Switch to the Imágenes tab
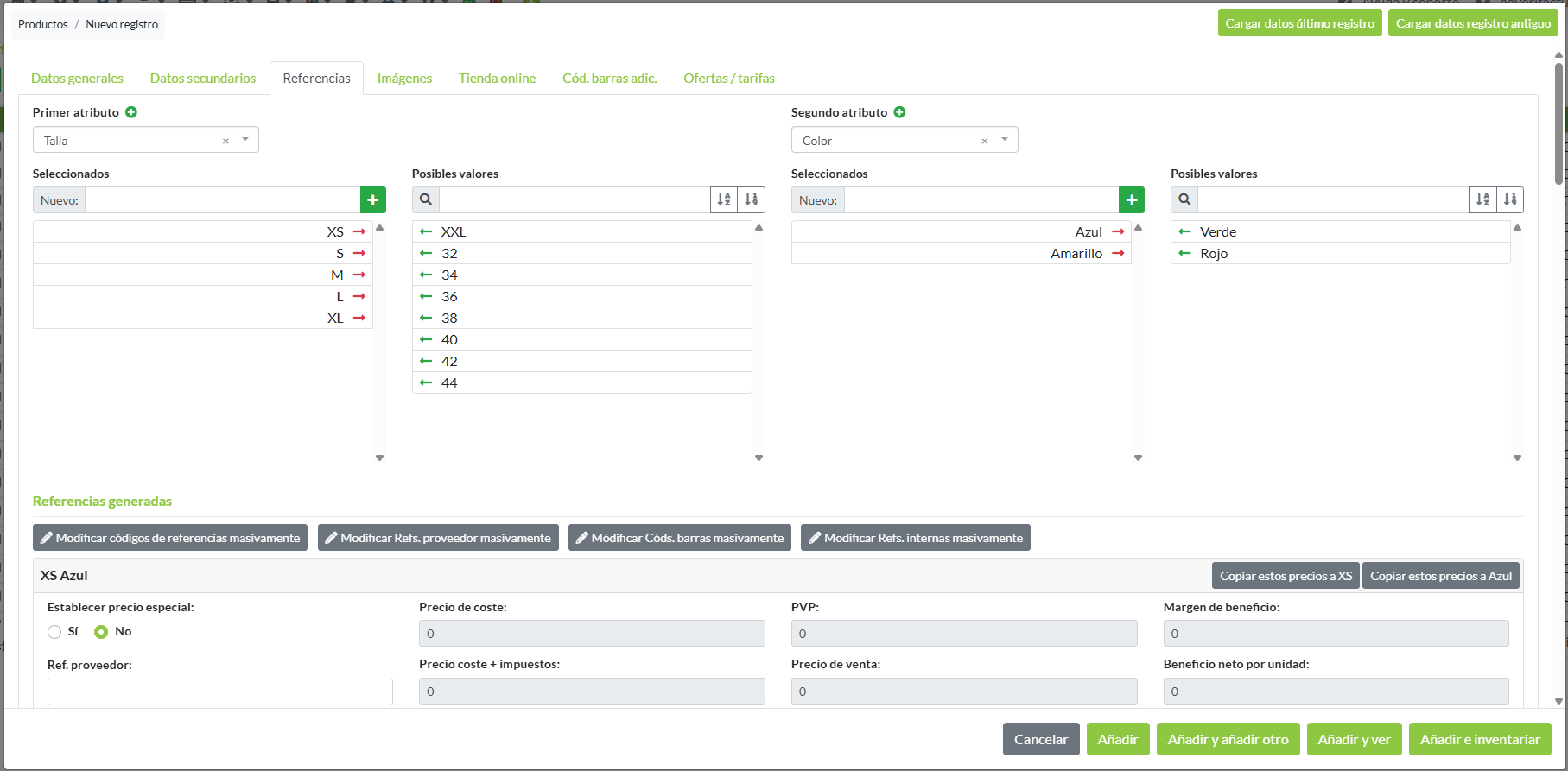Image resolution: width=1568 pixels, height=771 pixels. click(x=404, y=79)
